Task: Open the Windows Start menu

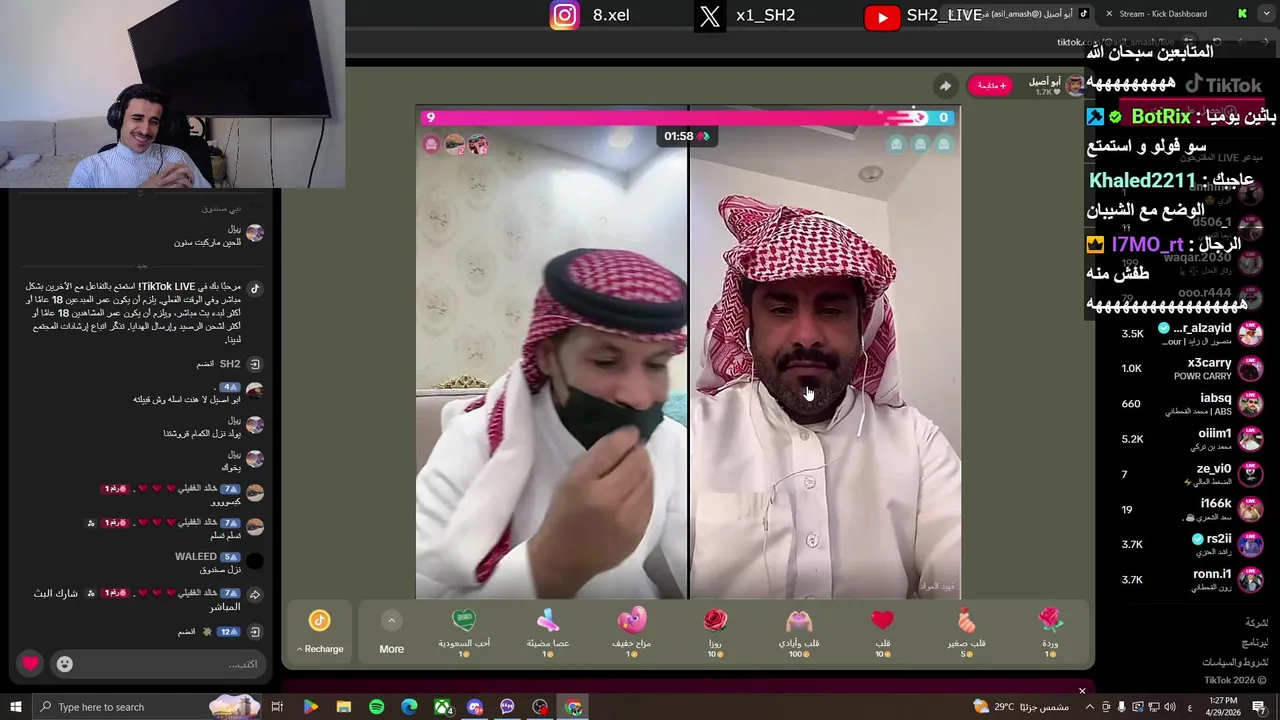Action: pos(15,707)
